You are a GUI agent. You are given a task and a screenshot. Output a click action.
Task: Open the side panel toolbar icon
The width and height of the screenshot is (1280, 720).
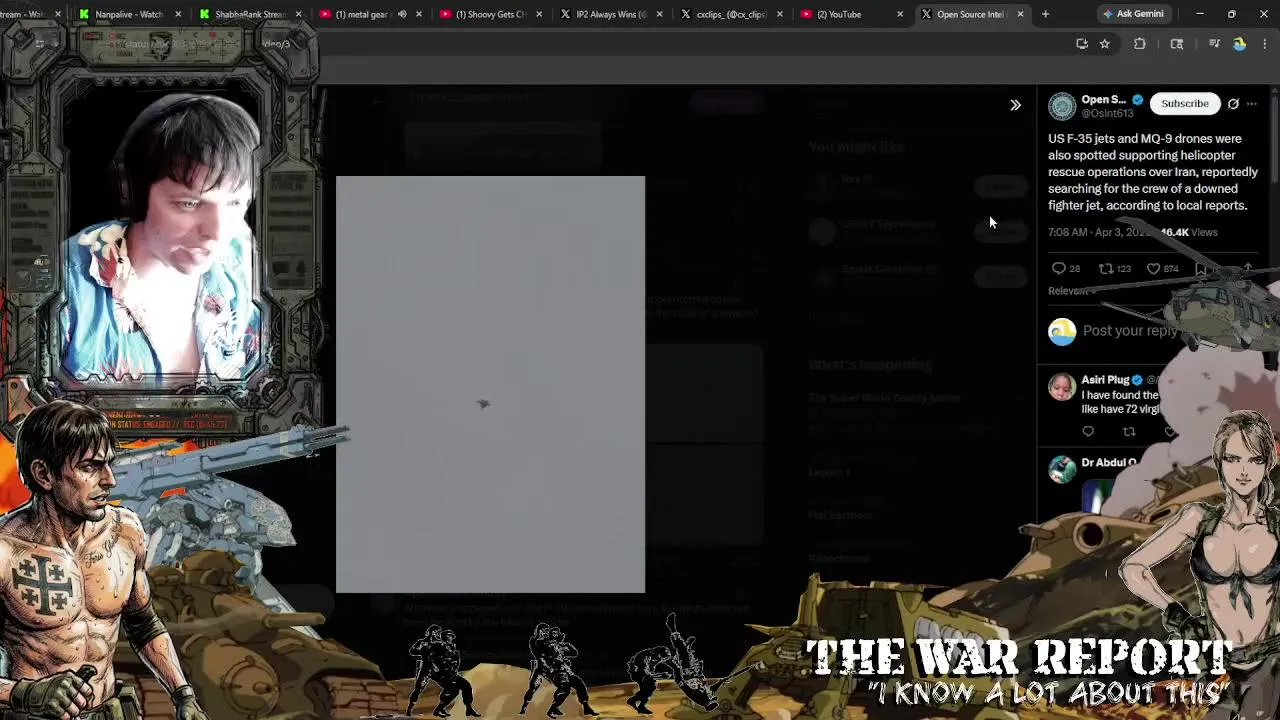(1177, 44)
